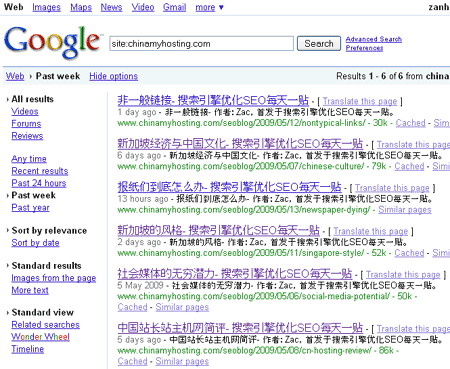Go to News in top navigation
Image resolution: width=450 pixels, height=369 pixels.
111,7
